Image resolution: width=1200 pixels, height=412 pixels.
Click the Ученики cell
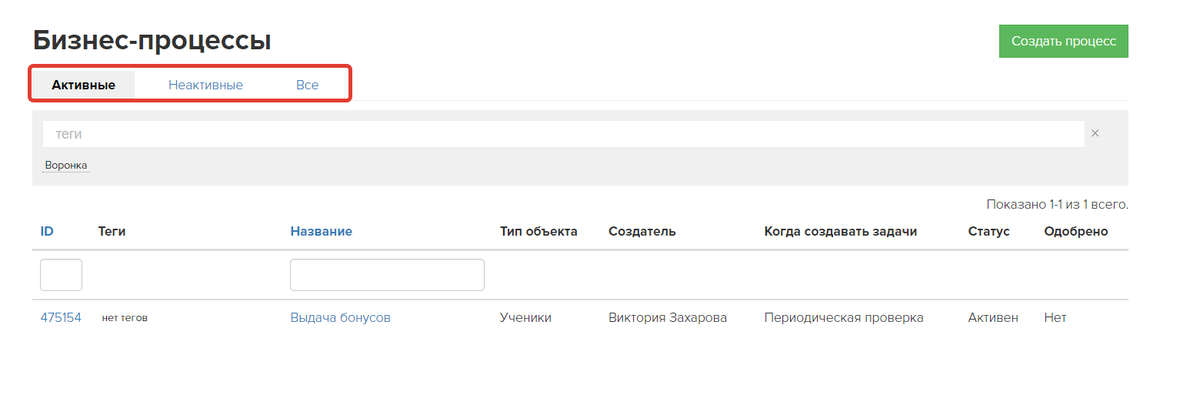click(526, 317)
